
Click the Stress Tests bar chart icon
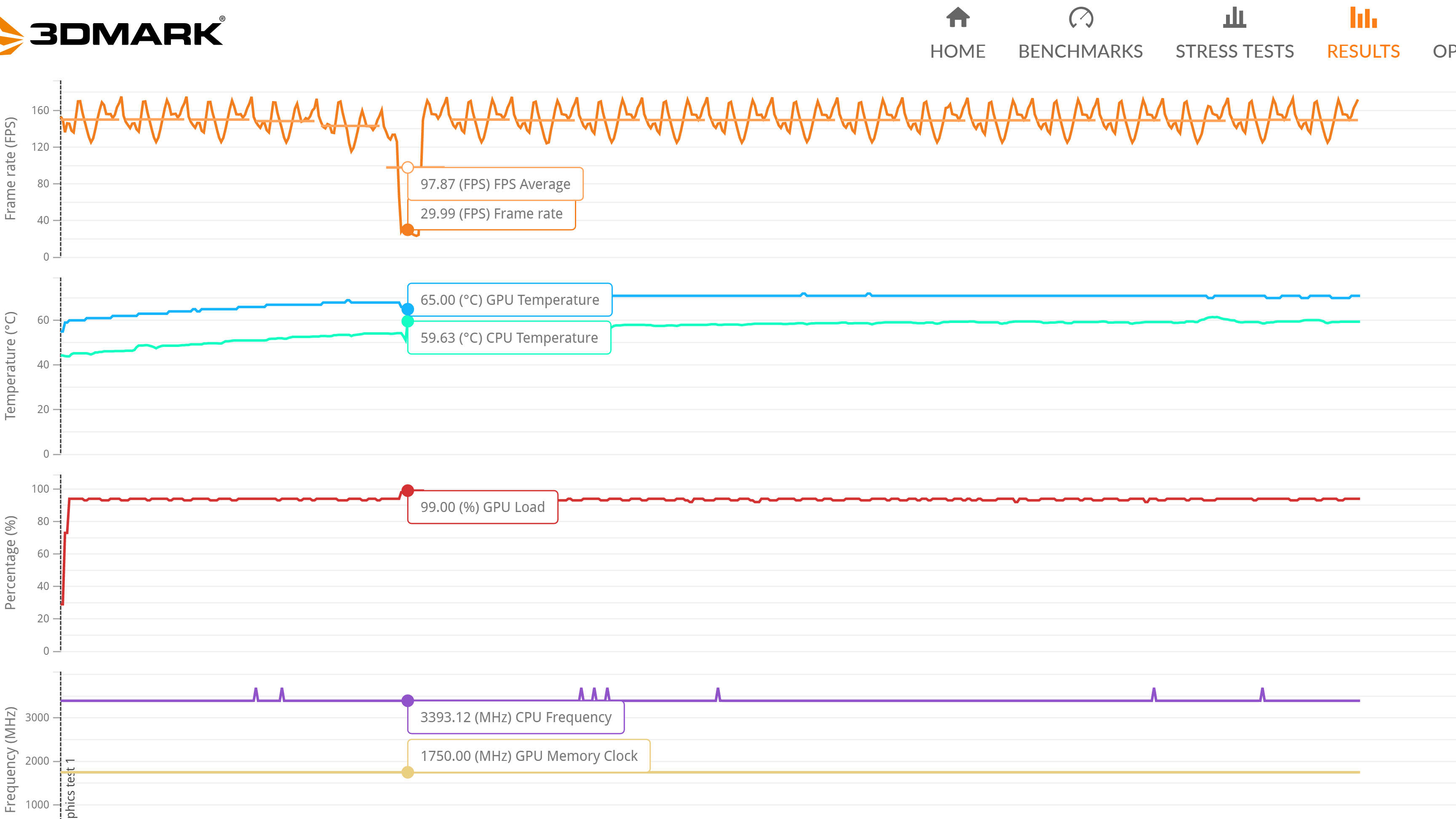coord(1234,18)
